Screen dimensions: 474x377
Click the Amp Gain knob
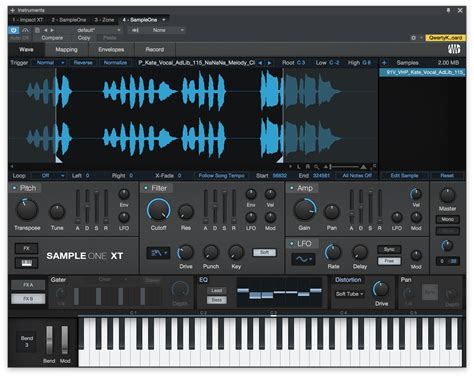(x=304, y=210)
